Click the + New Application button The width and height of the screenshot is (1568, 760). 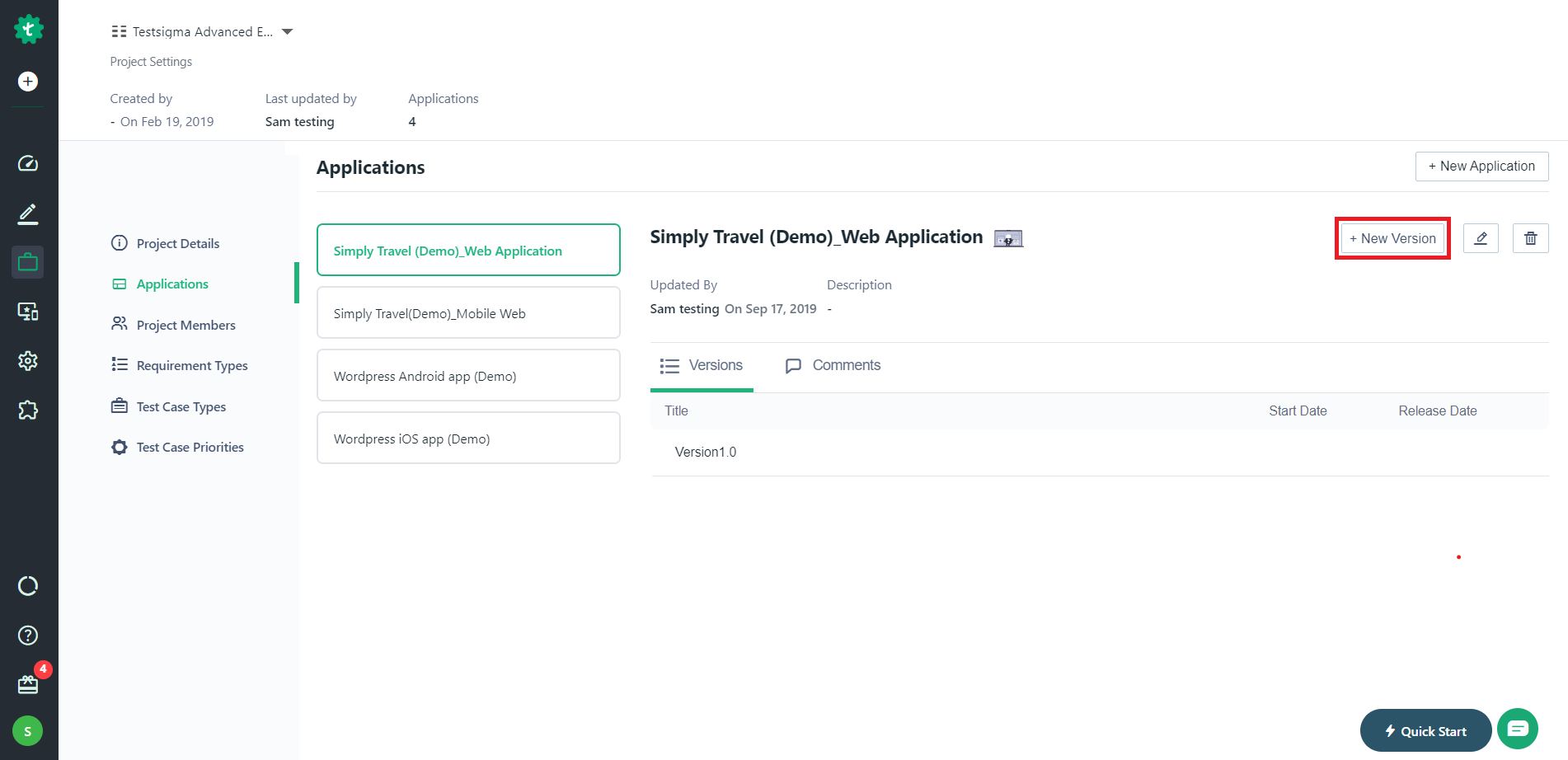pyautogui.click(x=1482, y=167)
